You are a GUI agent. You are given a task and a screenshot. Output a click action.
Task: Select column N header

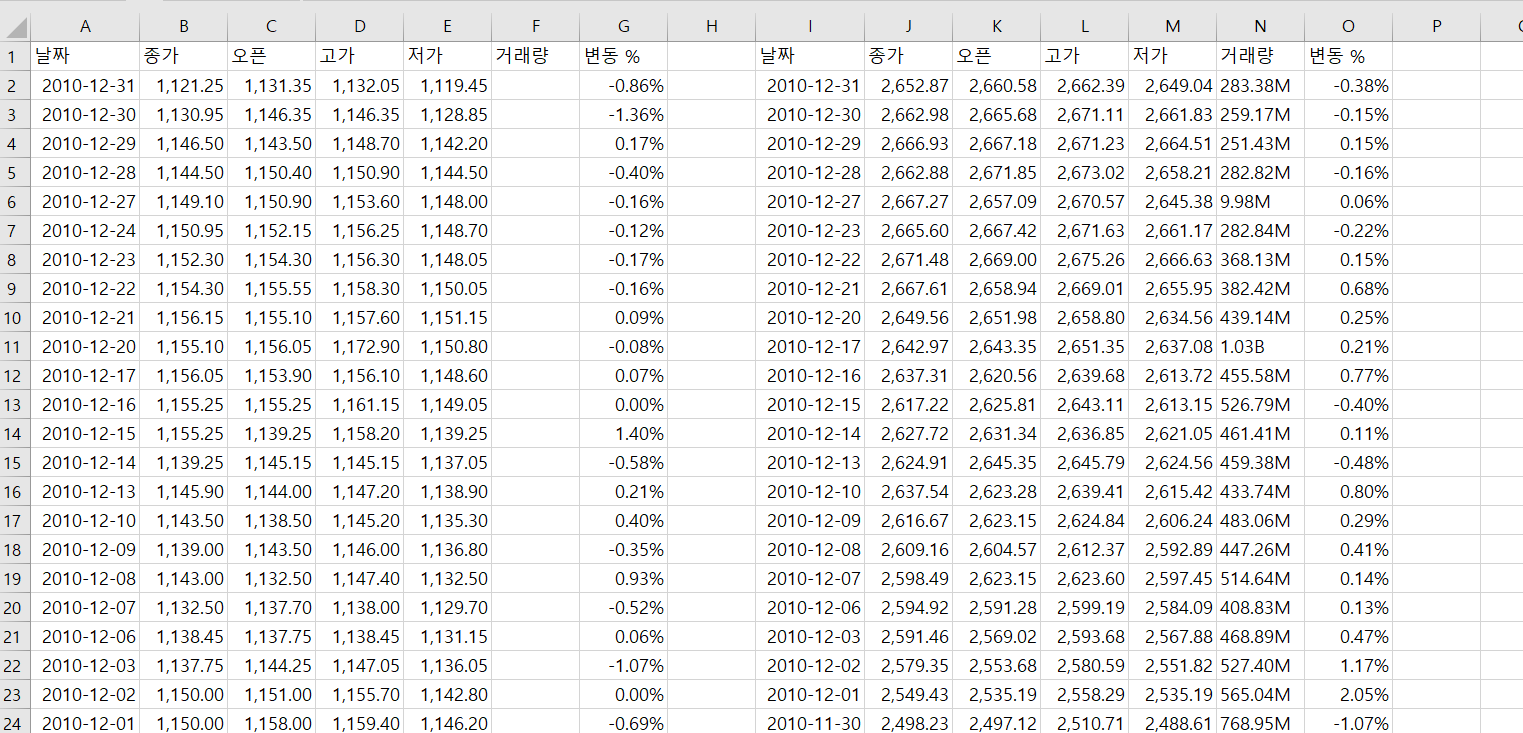(x=1260, y=27)
